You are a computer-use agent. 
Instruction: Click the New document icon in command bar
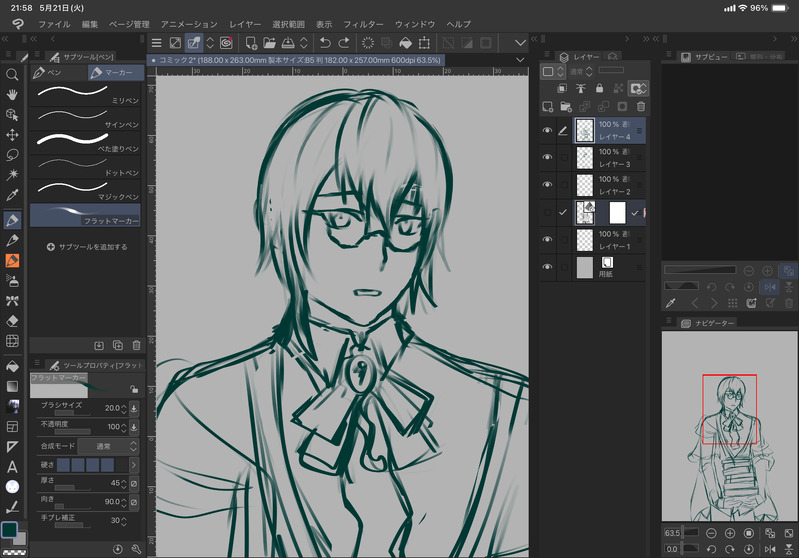(251, 43)
